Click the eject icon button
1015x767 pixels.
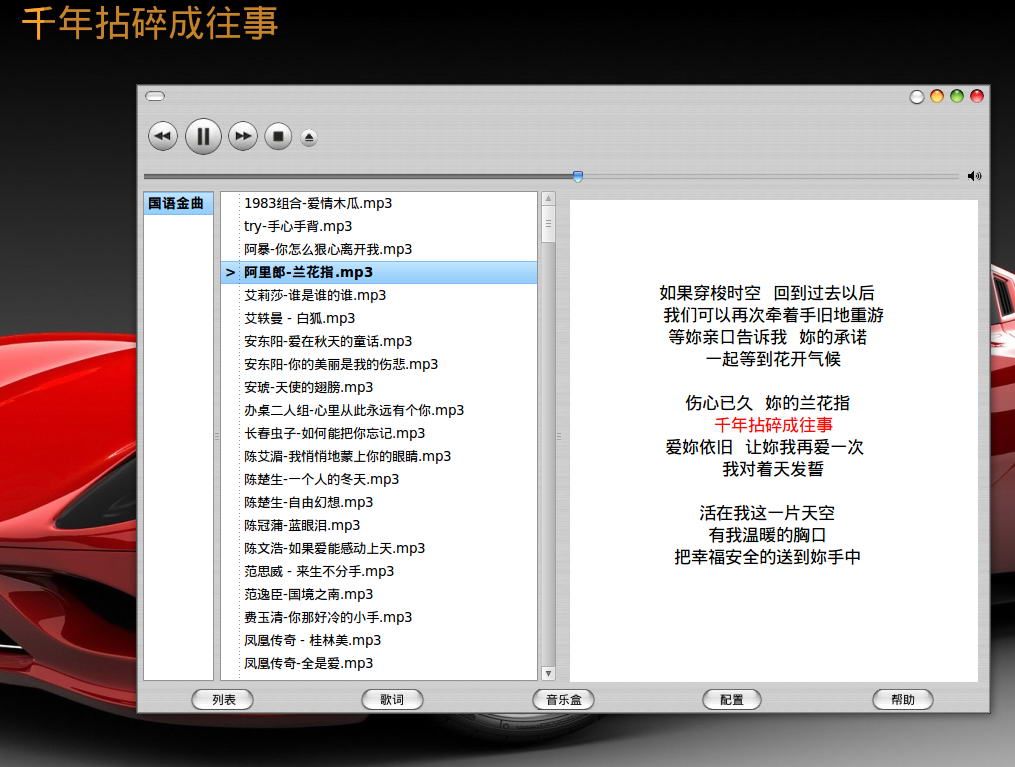[309, 137]
